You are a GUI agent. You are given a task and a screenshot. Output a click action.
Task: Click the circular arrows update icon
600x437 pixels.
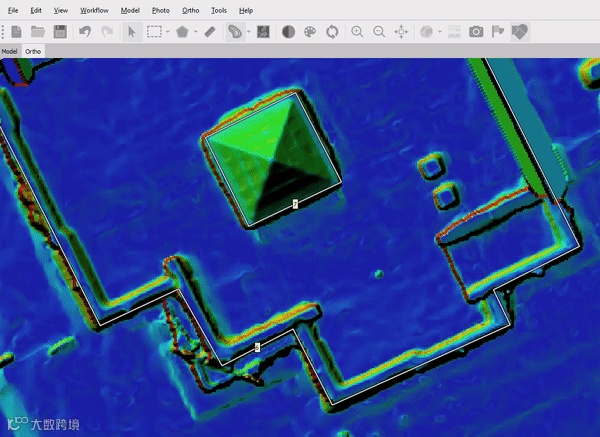[332, 32]
